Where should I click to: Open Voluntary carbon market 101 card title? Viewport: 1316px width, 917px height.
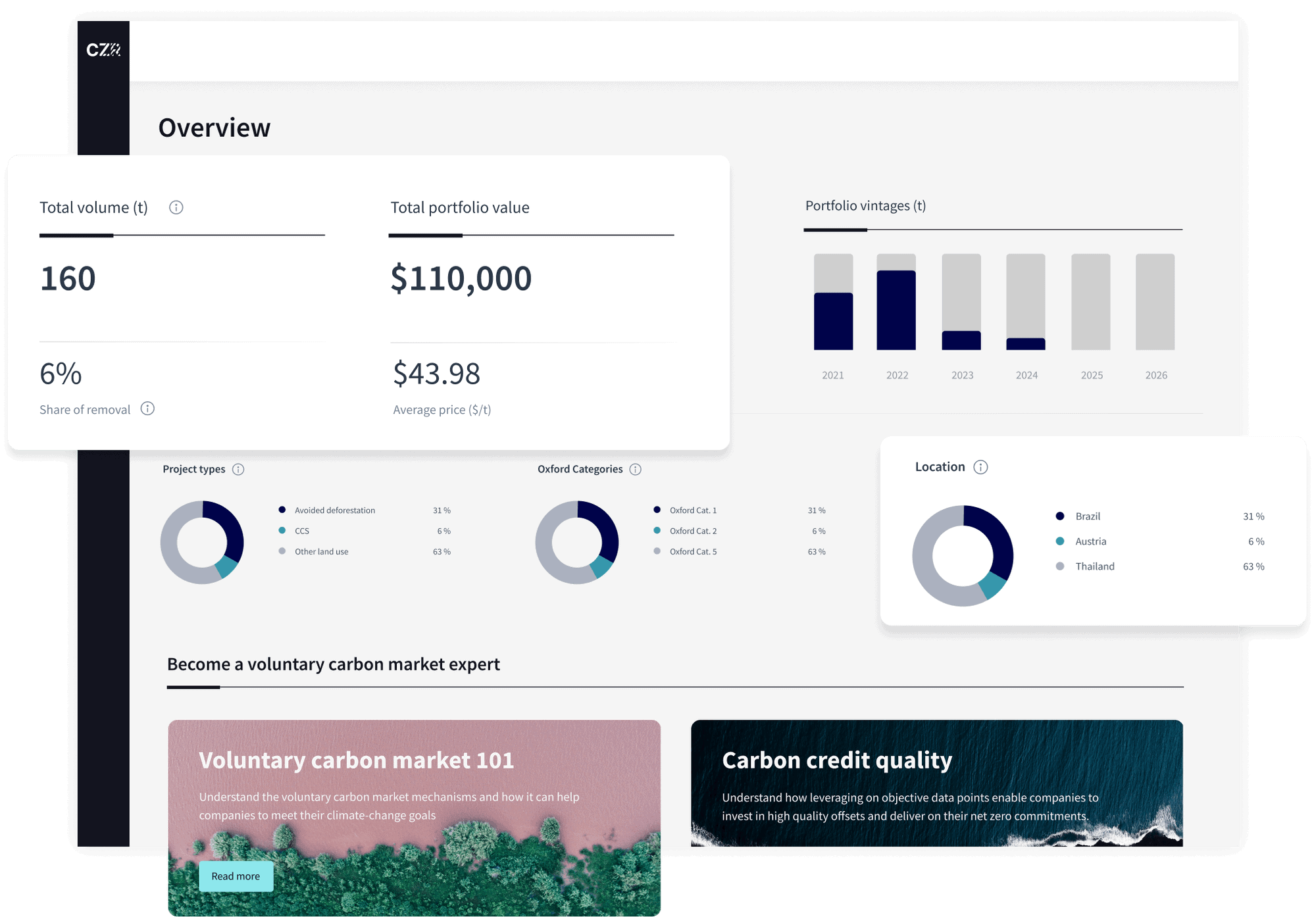point(356,760)
